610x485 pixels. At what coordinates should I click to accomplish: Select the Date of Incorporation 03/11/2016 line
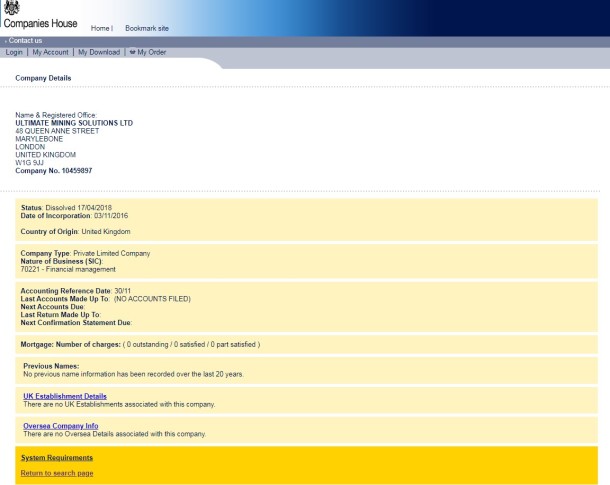point(74,215)
